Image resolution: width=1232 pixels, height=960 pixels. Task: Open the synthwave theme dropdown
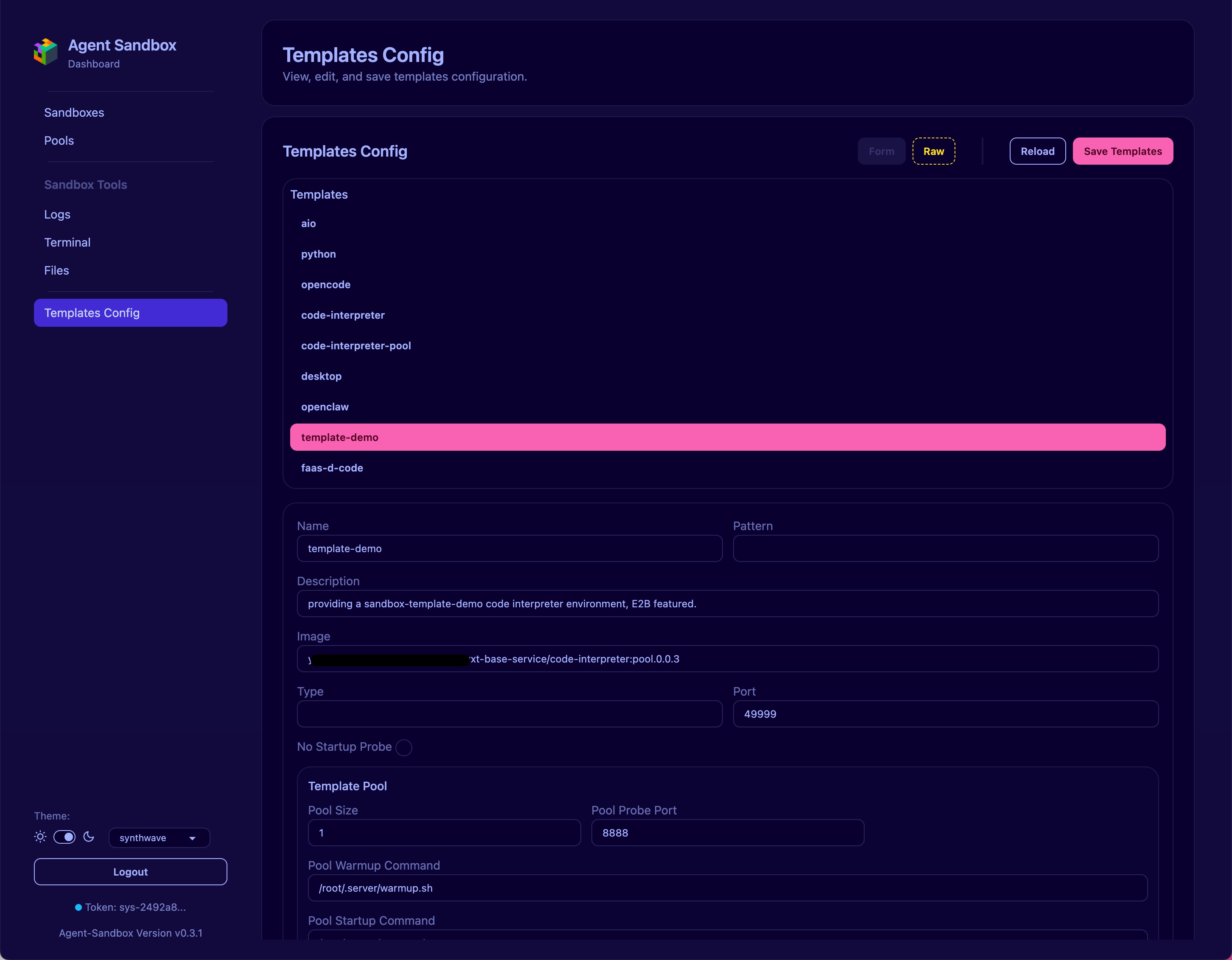point(159,838)
